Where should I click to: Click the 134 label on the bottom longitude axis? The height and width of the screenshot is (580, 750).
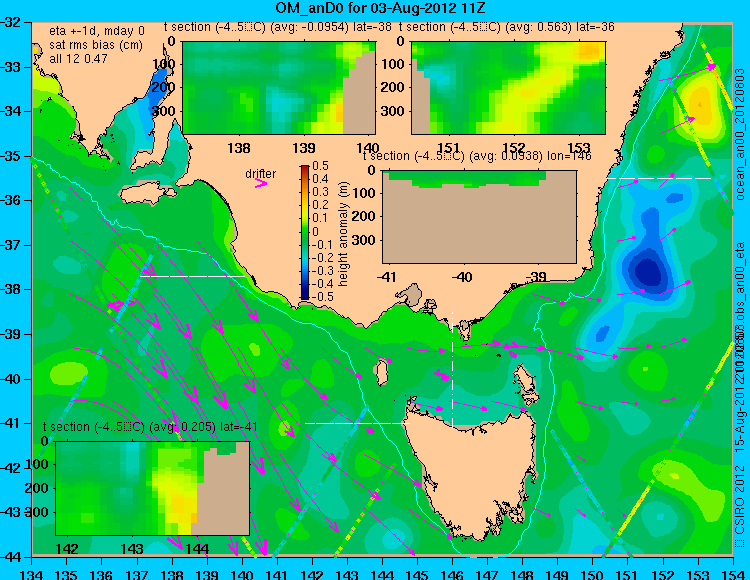(x=32, y=574)
